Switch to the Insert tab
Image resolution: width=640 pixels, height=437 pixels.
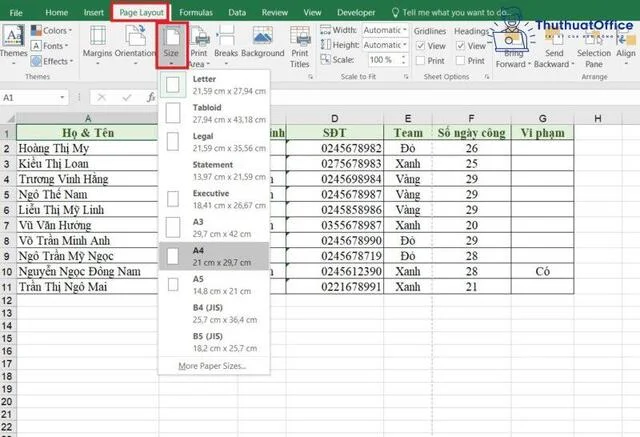point(93,13)
